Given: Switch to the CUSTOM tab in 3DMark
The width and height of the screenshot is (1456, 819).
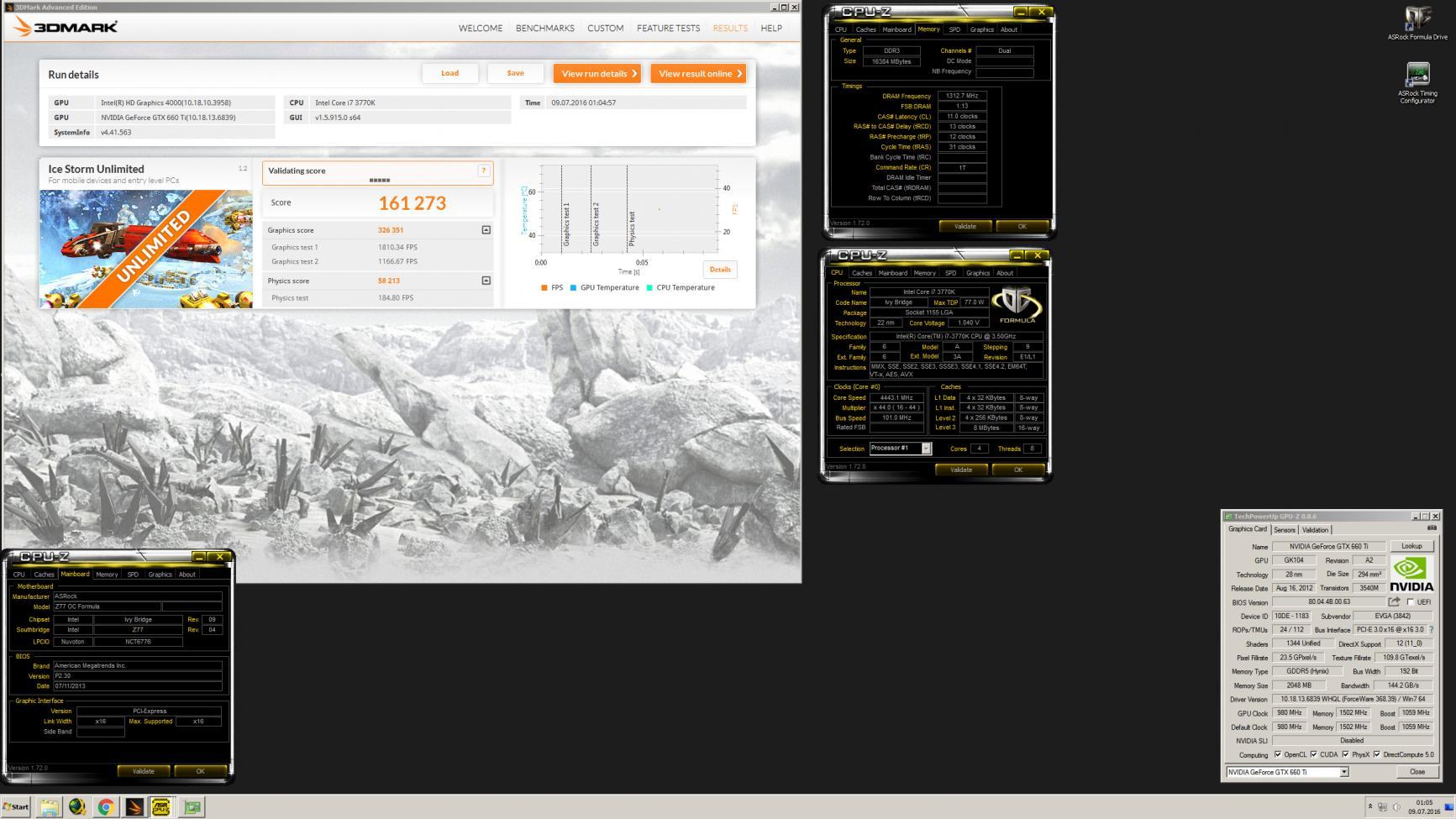Looking at the screenshot, I should [606, 28].
